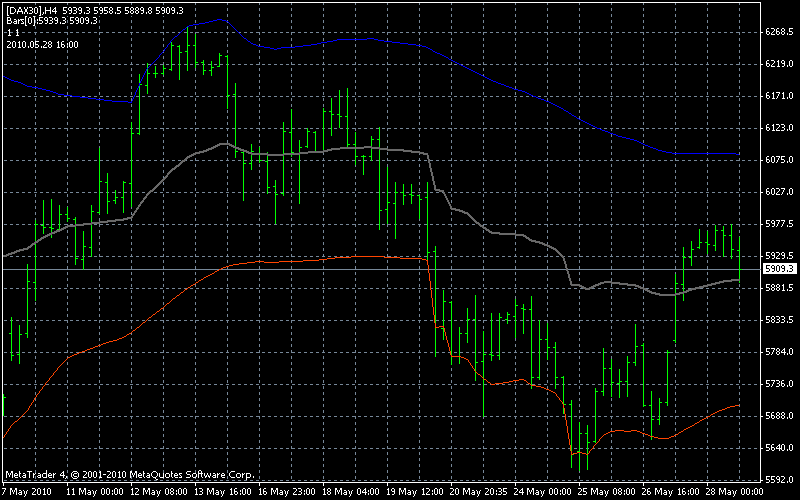
Task: Click the 28 May 00:00 time label
Action: tap(735, 492)
